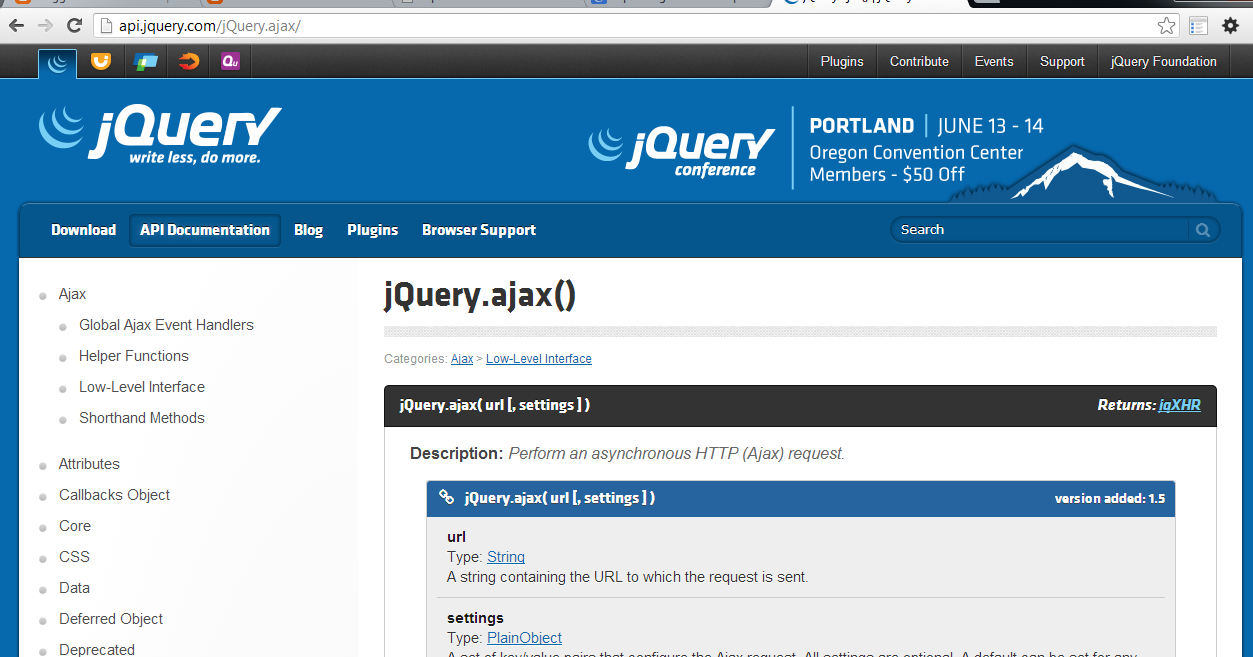The image size is (1253, 657).
Task: Open the Browser Support nav item
Action: pyautogui.click(x=479, y=230)
